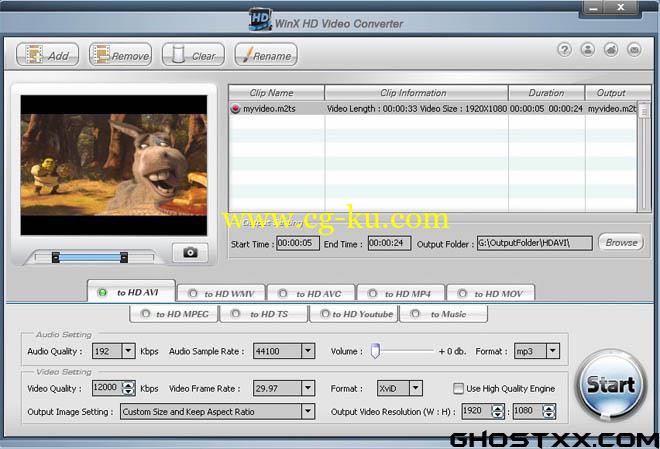The width and height of the screenshot is (660, 449).
Task: Open the audio Format mp3 dropdown
Action: coord(553,351)
